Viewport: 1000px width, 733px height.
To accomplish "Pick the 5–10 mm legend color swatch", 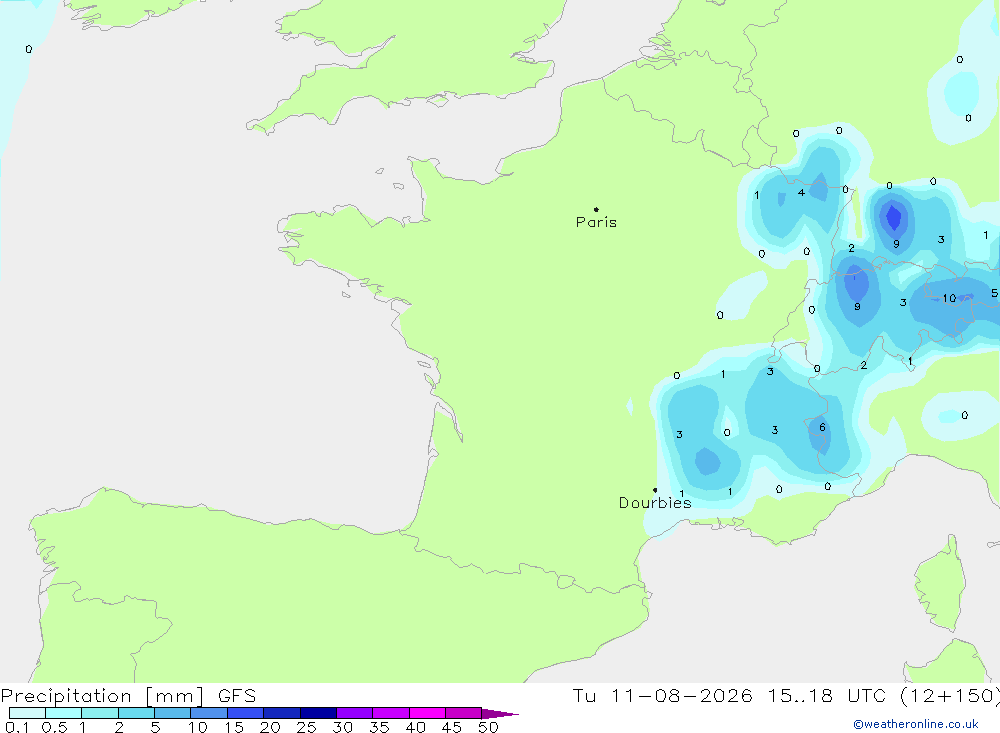I will pyautogui.click(x=173, y=713).
